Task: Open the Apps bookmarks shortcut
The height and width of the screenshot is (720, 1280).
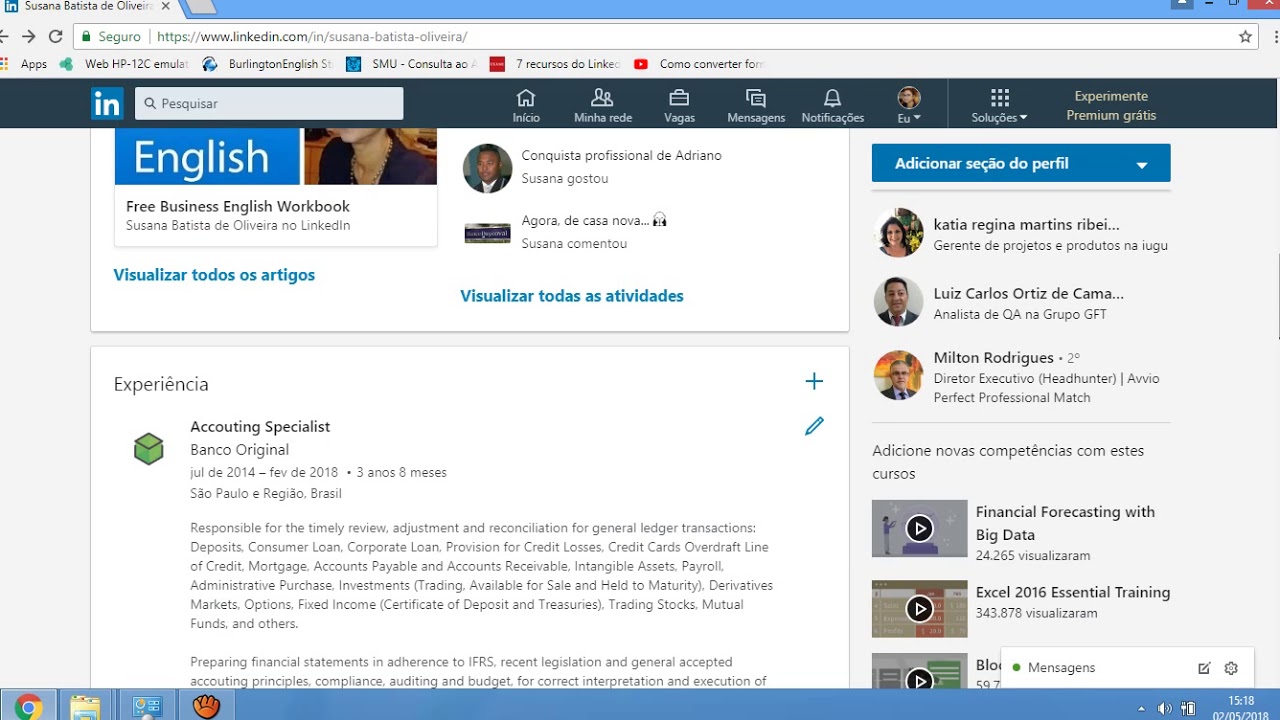Action: click(x=24, y=63)
